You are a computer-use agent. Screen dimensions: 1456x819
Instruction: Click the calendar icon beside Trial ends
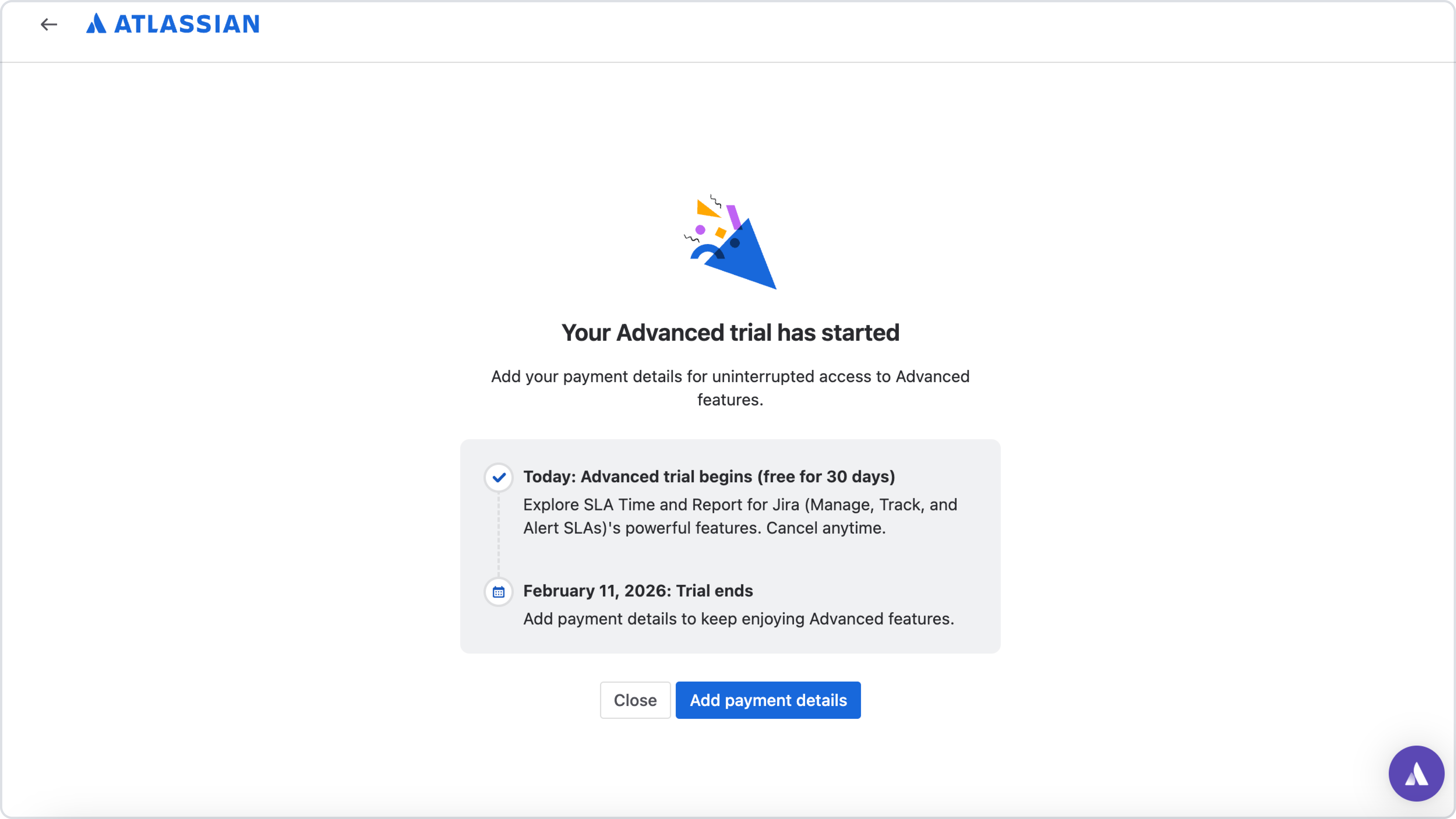[499, 592]
